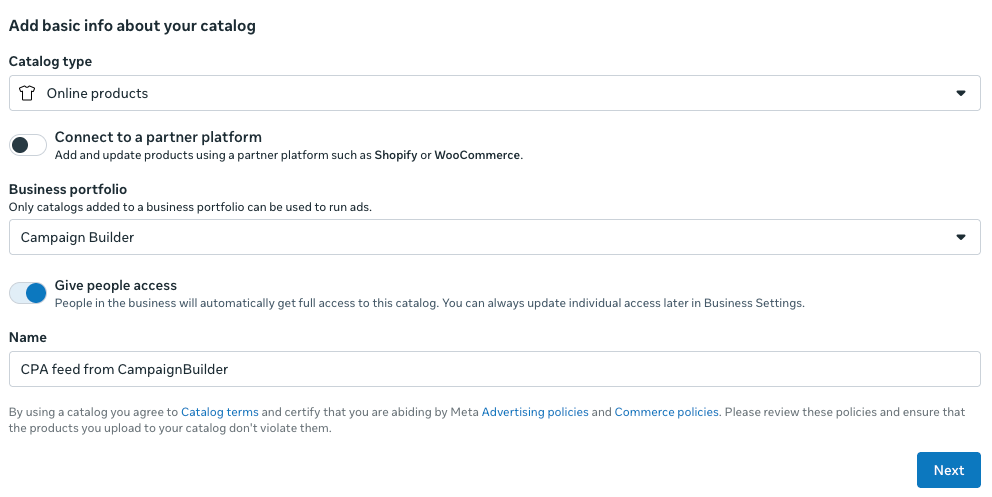Open the Commerce policies link
This screenshot has width=992, height=497.
(x=666, y=412)
